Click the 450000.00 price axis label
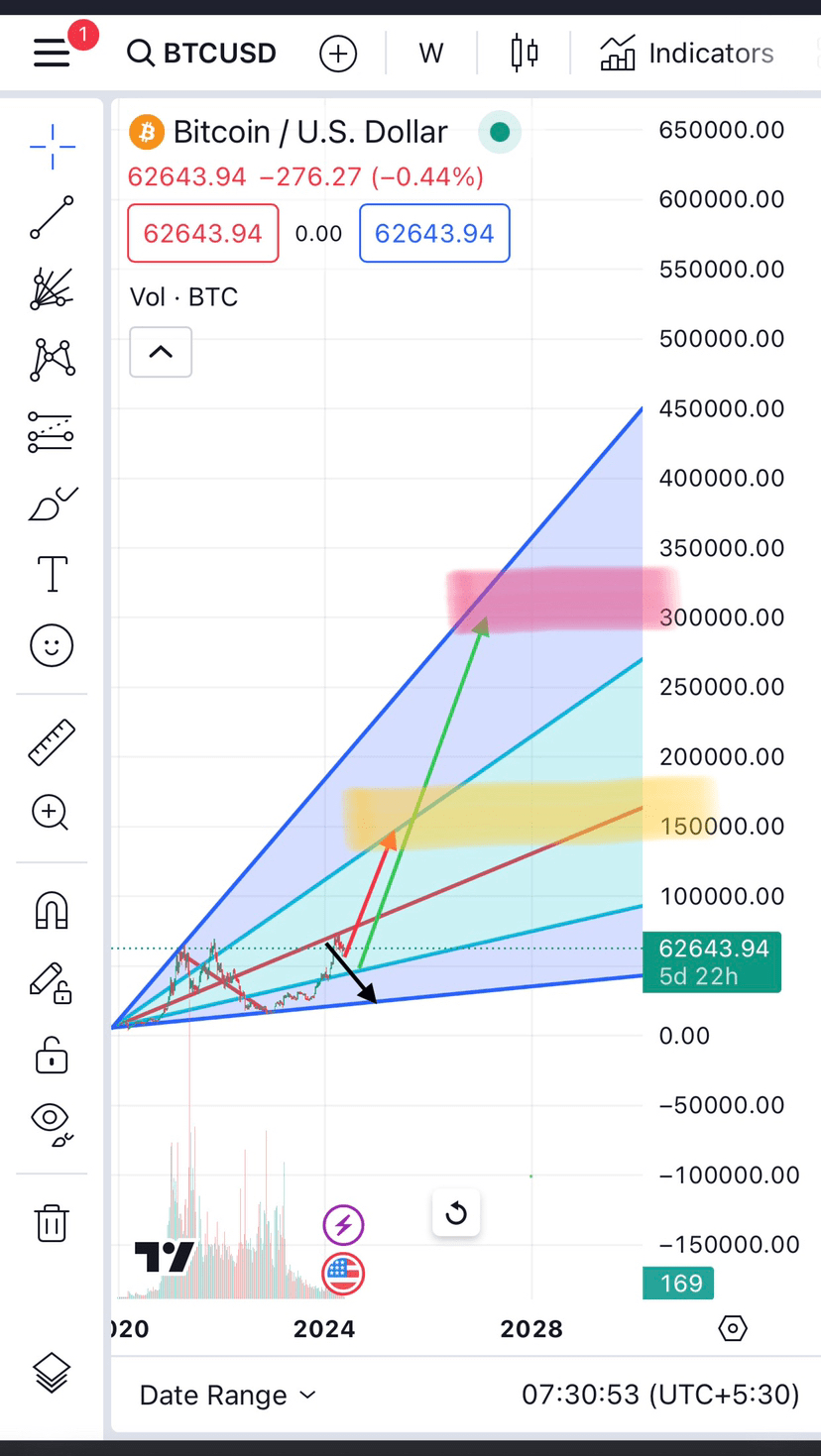This screenshot has height=1456, width=821. point(722,408)
